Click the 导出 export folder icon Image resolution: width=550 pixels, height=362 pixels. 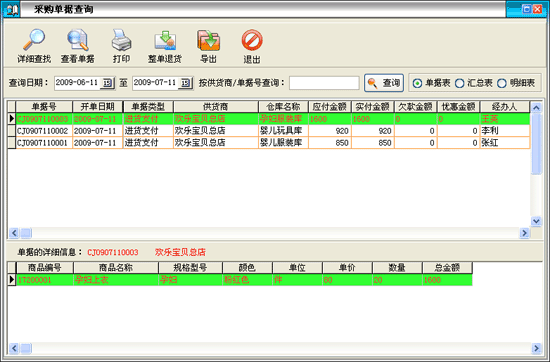click(208, 40)
